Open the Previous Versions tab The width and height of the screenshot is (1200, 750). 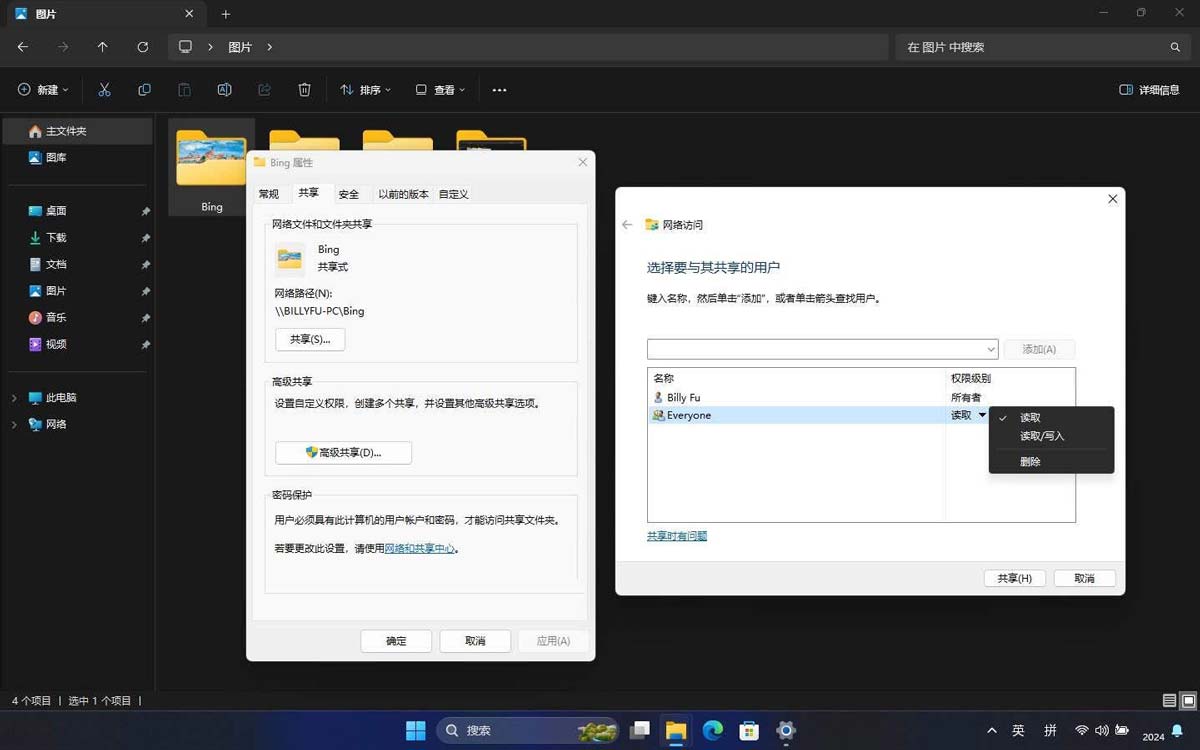[x=403, y=194]
